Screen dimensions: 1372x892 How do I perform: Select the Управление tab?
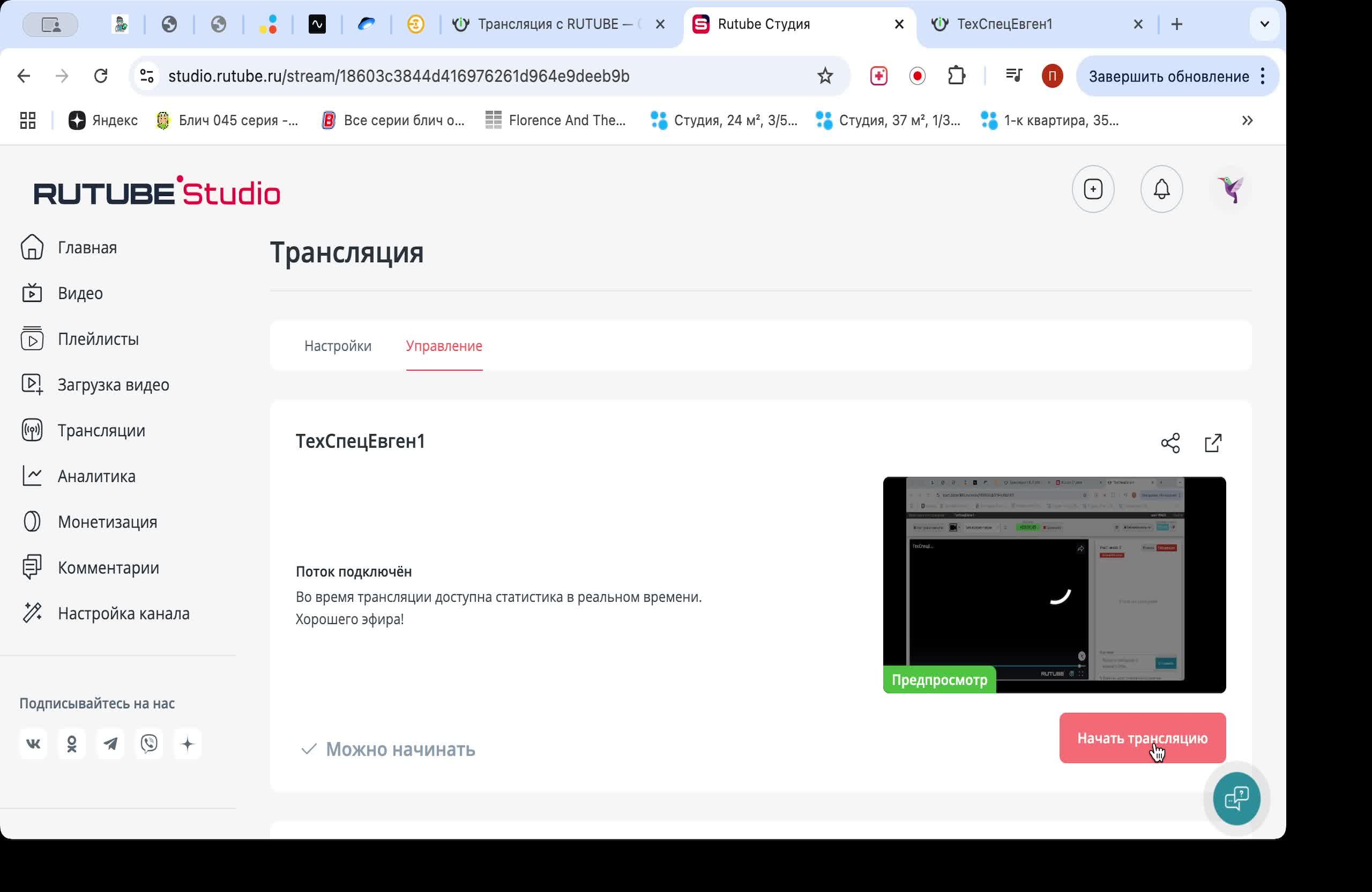pos(444,346)
